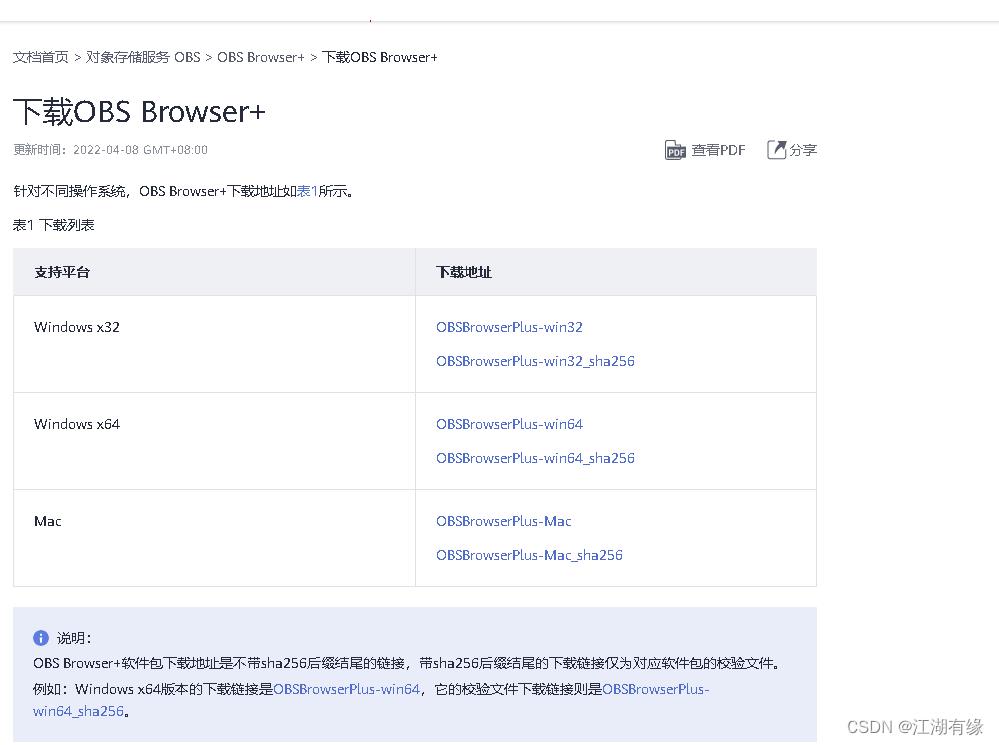Screen dimensions: 999x745
Task: Download OBSBrowserPlus-win64_sha256 from the table
Action: coord(535,458)
